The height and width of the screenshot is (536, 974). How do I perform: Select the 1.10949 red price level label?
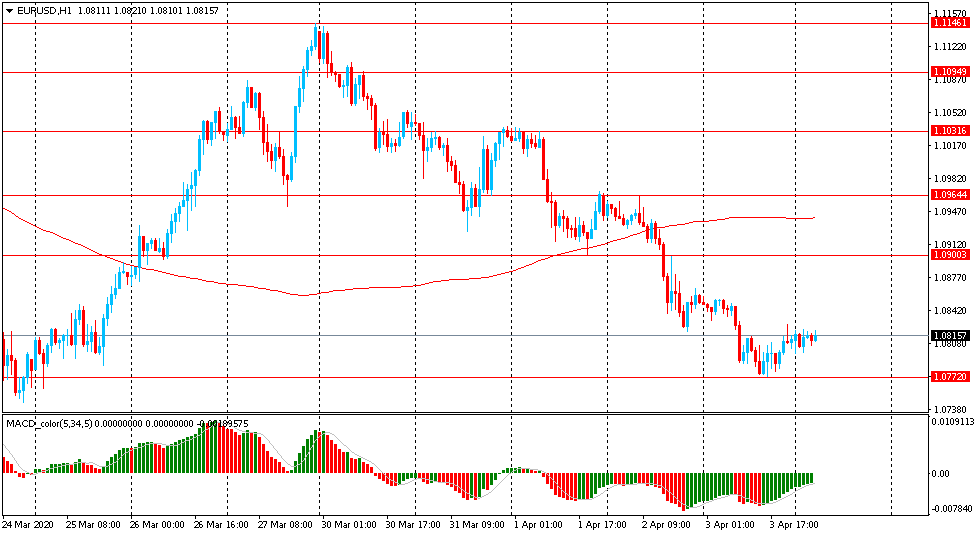tap(950, 72)
